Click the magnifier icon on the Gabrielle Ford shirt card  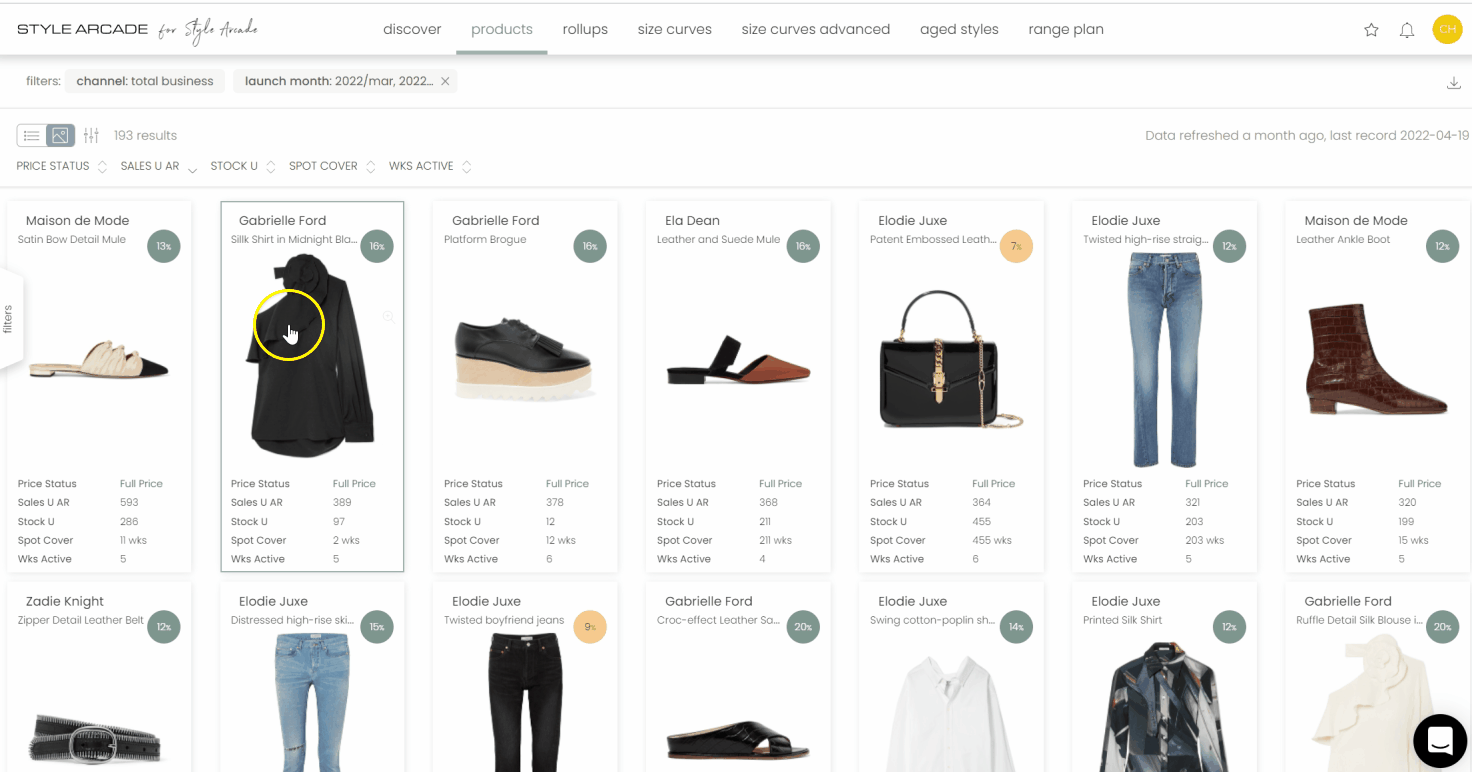[x=388, y=316]
